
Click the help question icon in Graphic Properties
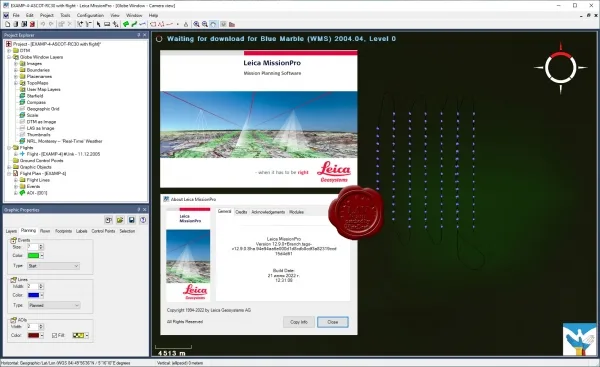[143, 220]
